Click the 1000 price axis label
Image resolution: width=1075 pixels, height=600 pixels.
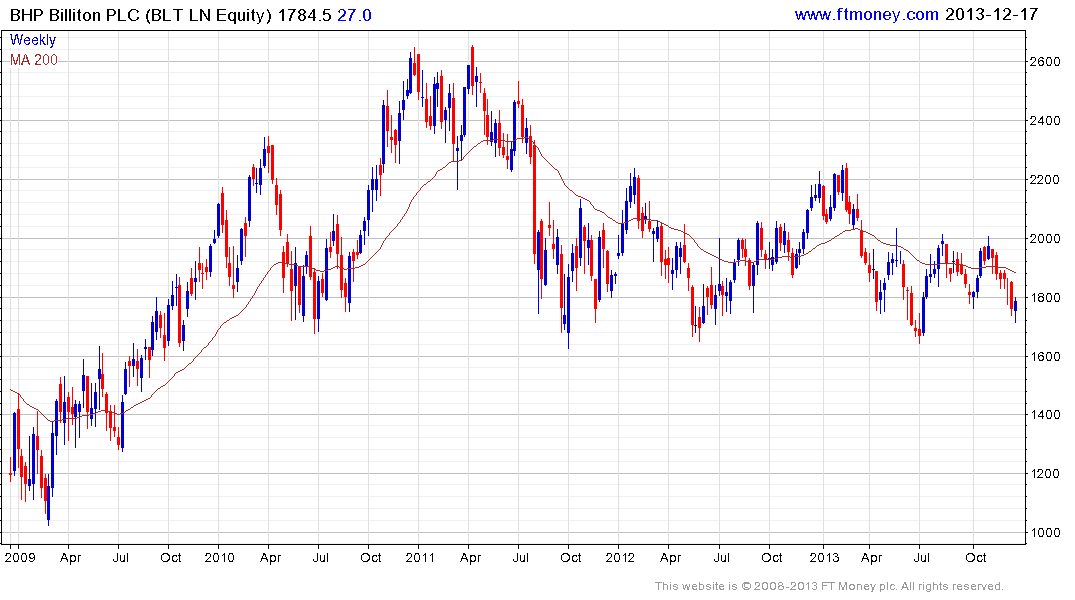click(1045, 532)
